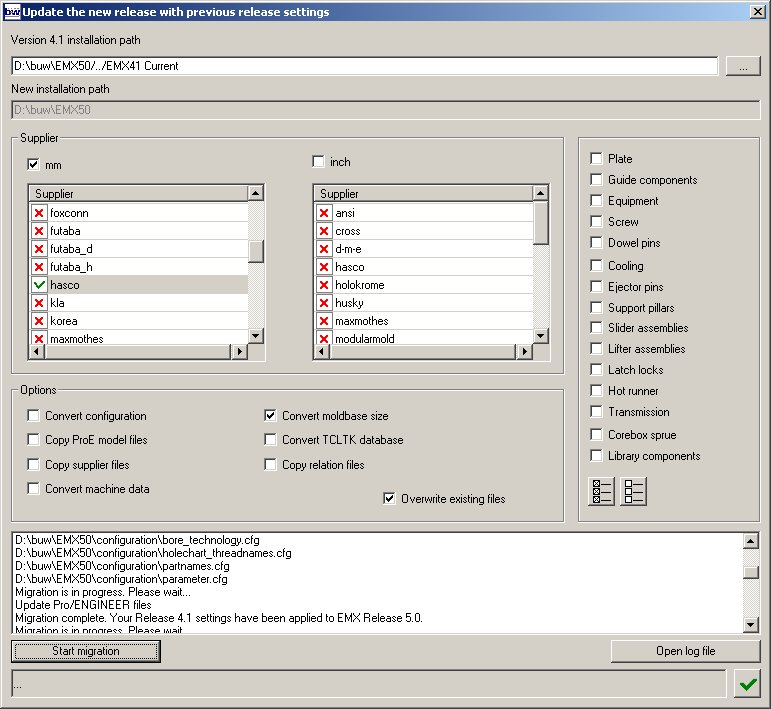This screenshot has width=771, height=709.
Task: Click Start migration button
Action: coord(86,651)
